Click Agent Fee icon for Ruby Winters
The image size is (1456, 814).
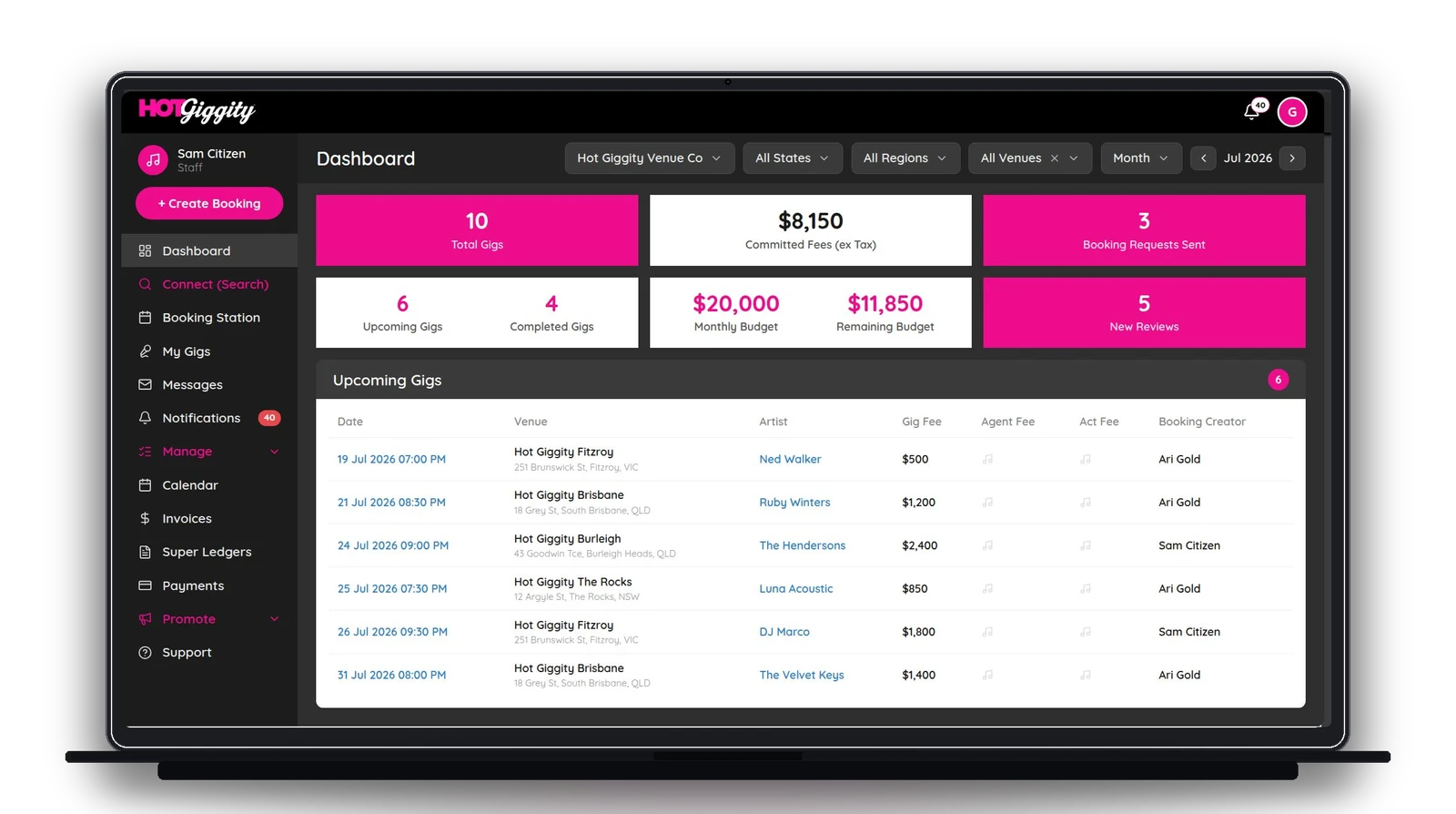[987, 503]
